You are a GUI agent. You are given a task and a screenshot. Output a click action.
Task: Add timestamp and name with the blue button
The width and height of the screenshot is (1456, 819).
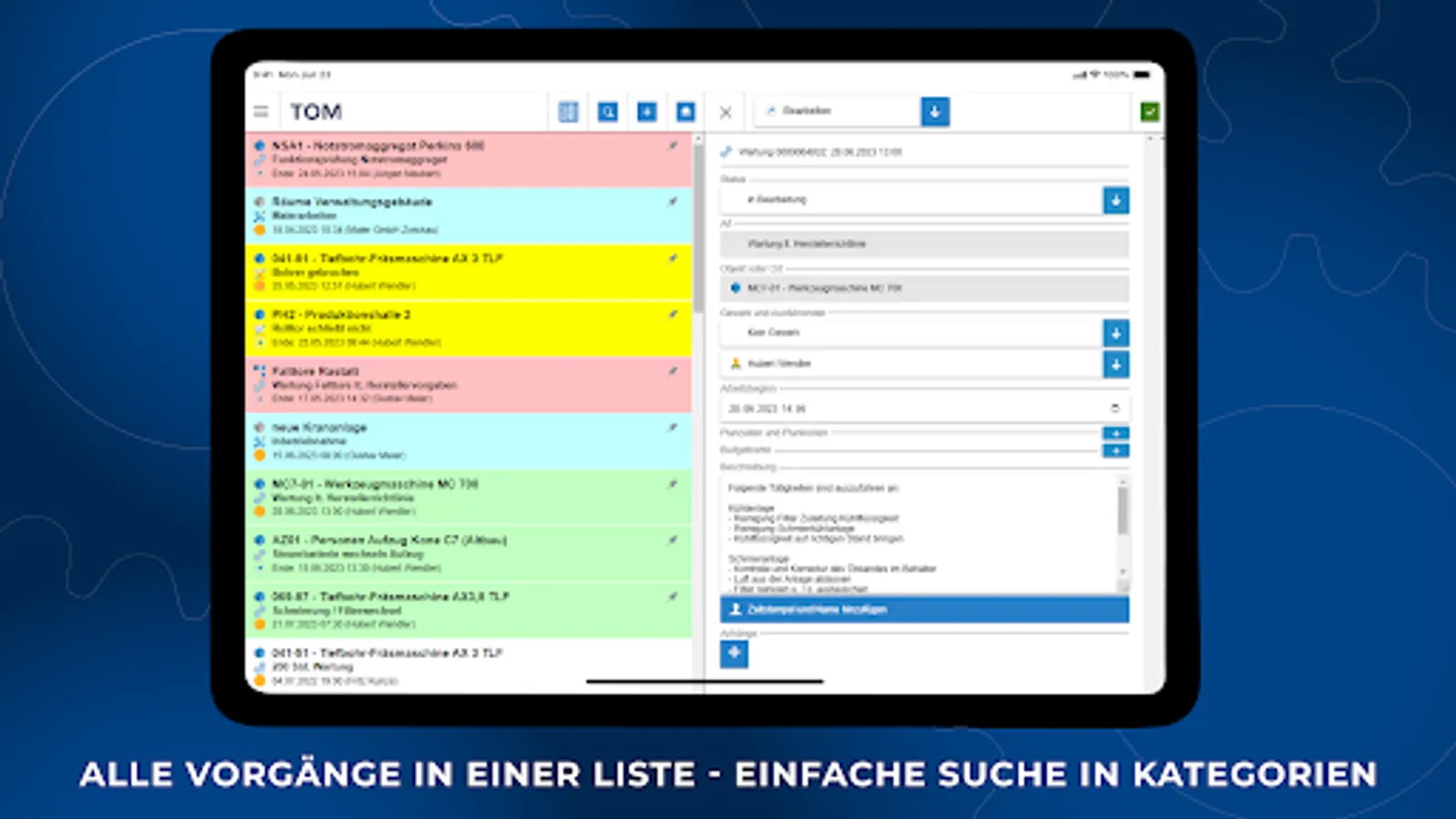pyautogui.click(x=925, y=610)
